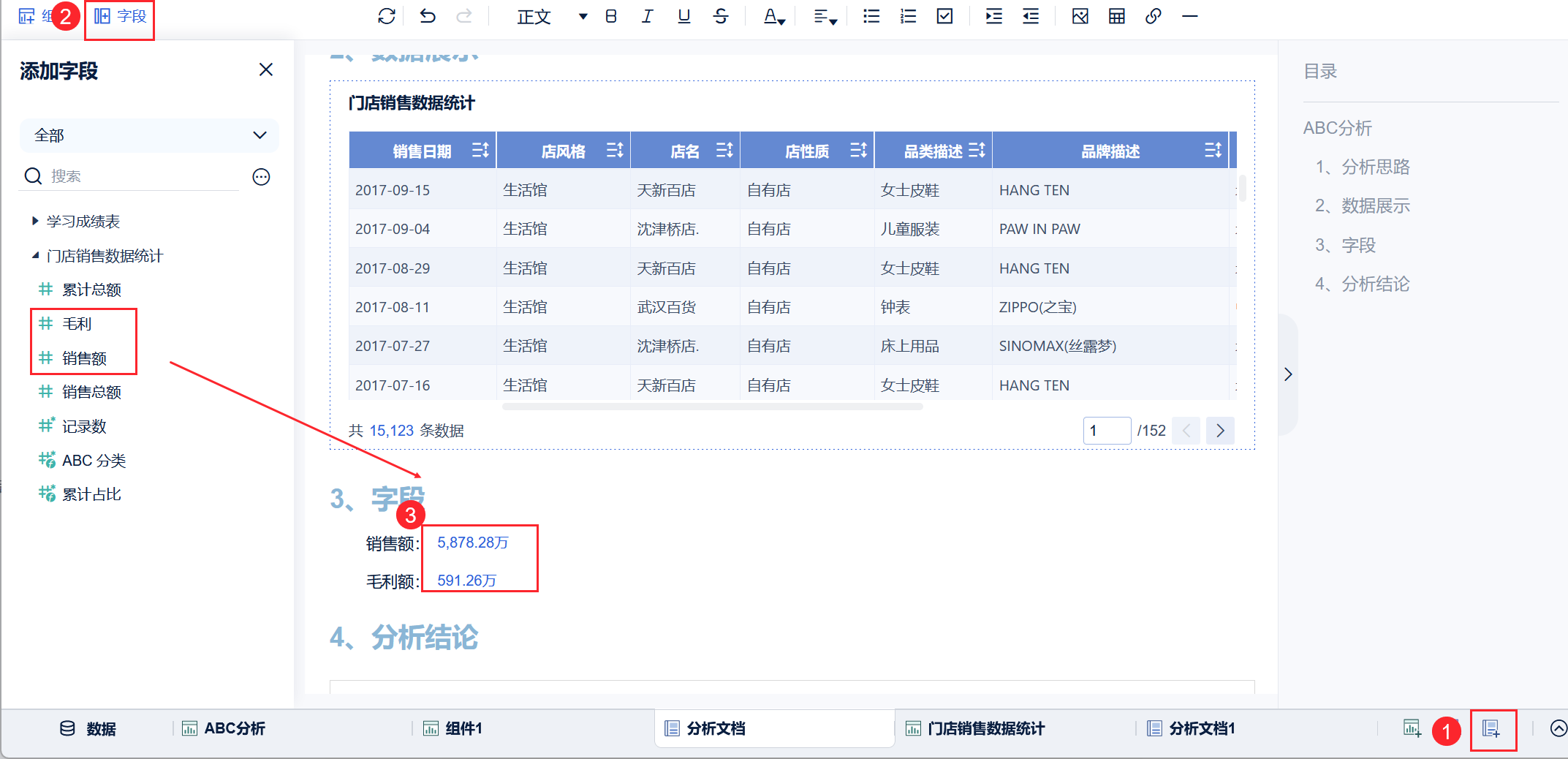The height and width of the screenshot is (759, 1568).
Task: Undo the last edit
Action: pos(428,16)
